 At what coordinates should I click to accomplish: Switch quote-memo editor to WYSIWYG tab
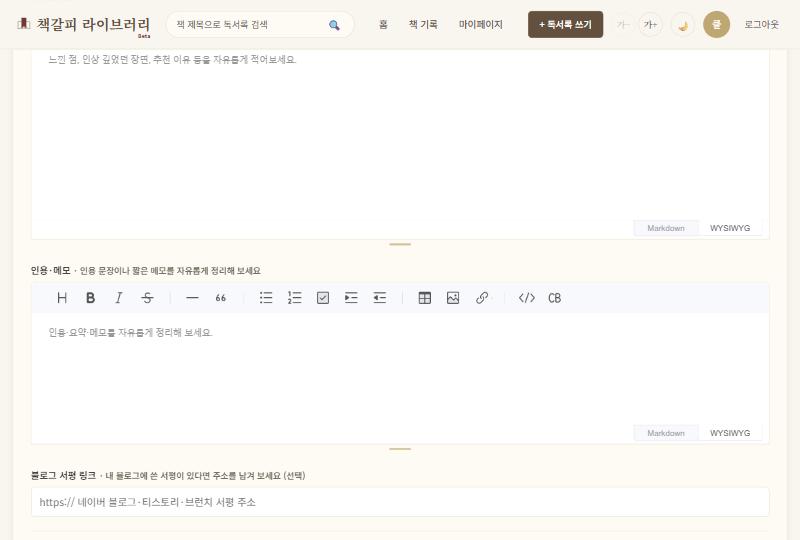(x=730, y=433)
